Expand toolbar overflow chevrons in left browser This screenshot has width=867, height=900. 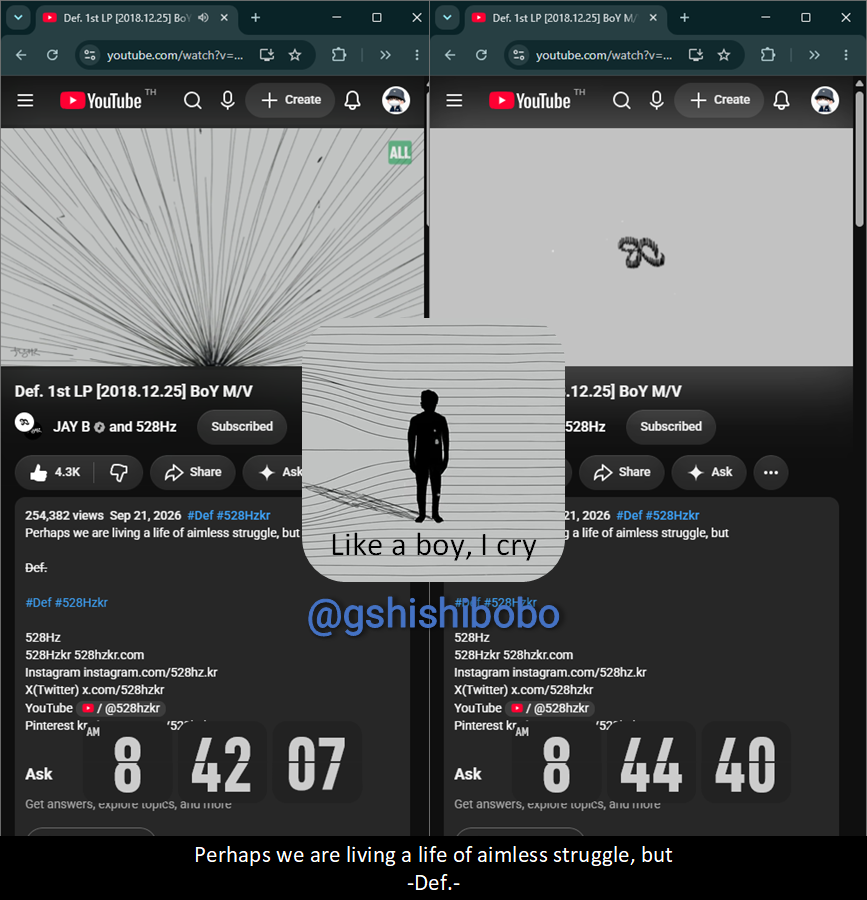click(385, 55)
